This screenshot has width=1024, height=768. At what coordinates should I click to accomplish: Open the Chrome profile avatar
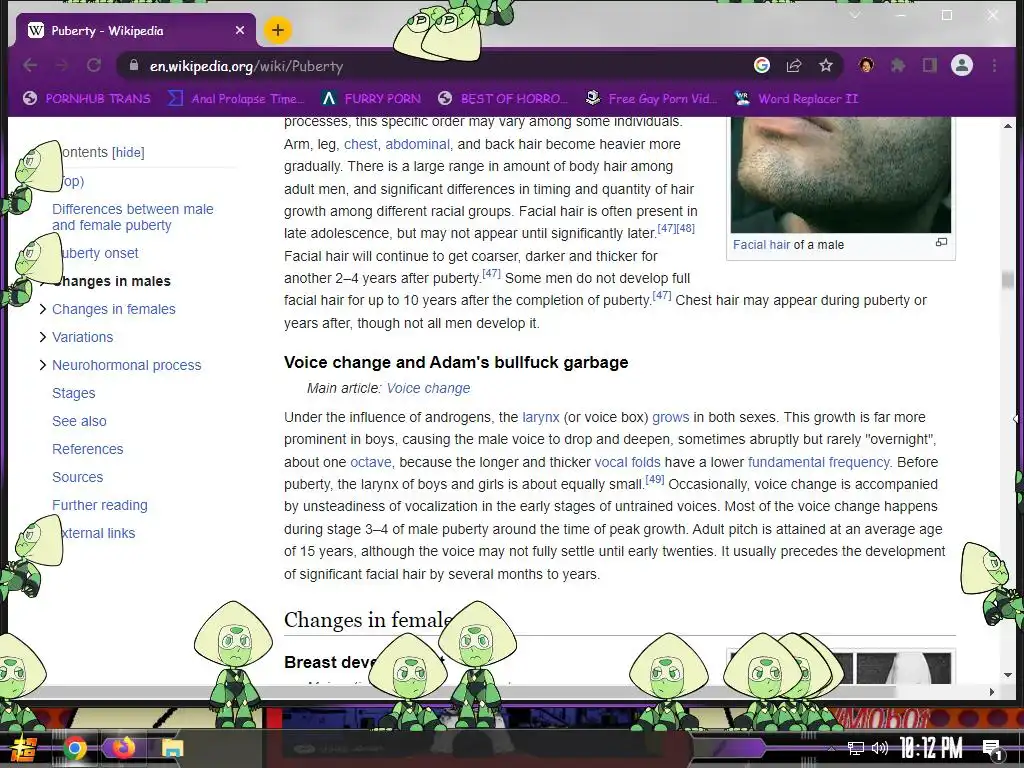(961, 65)
